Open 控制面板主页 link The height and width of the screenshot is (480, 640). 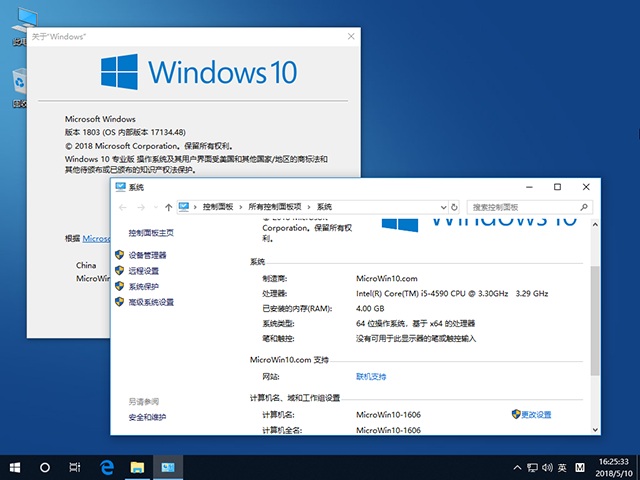point(151,233)
